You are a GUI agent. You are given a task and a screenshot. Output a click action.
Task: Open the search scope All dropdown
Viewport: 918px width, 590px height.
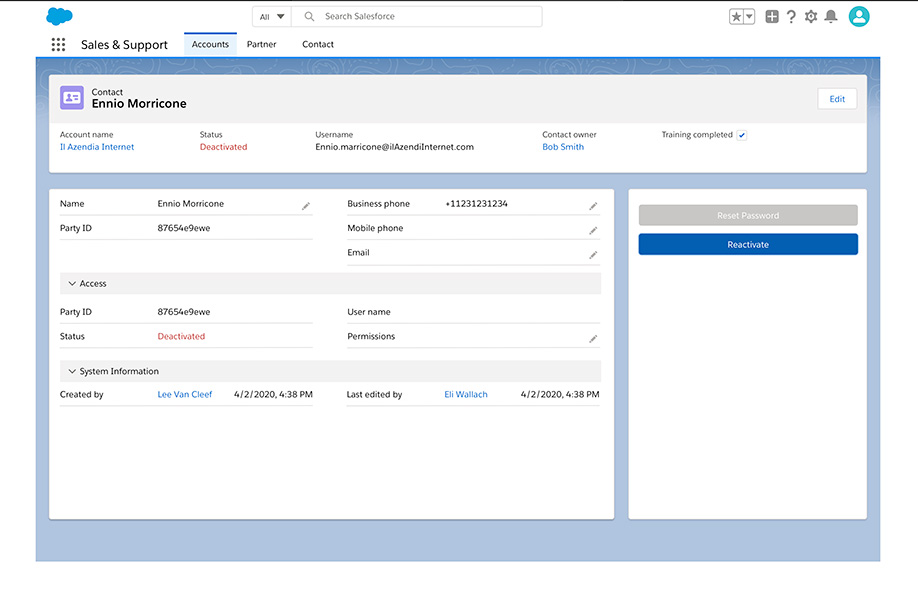(270, 16)
